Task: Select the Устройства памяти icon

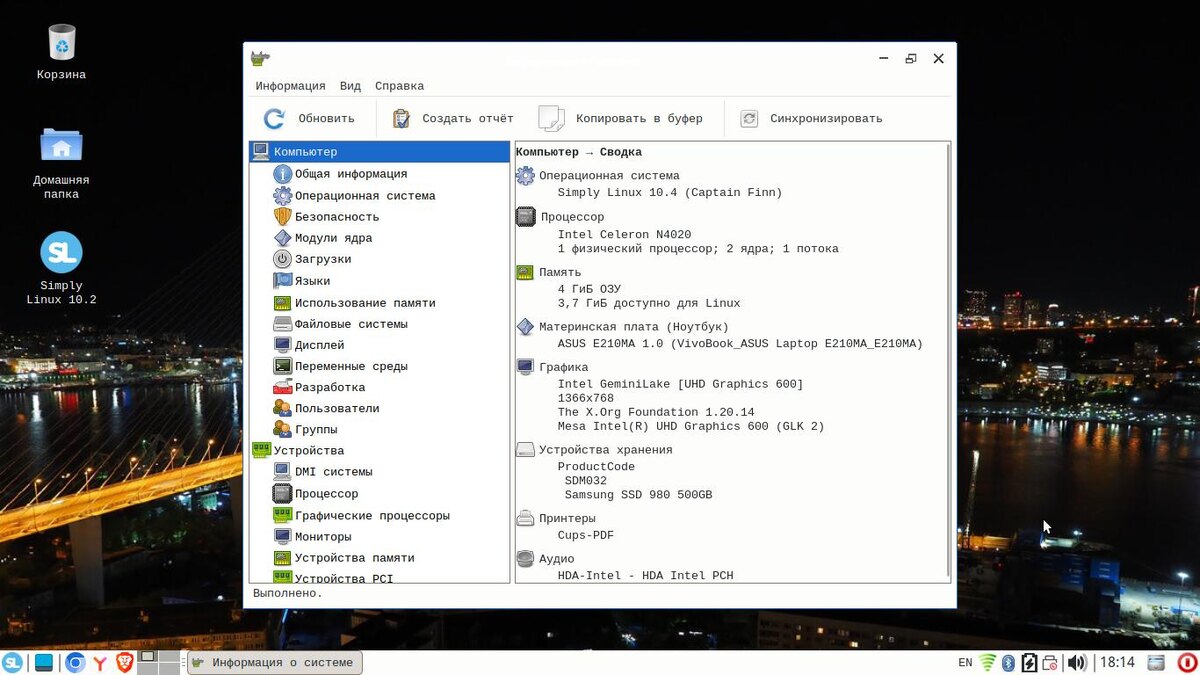Action: point(282,558)
